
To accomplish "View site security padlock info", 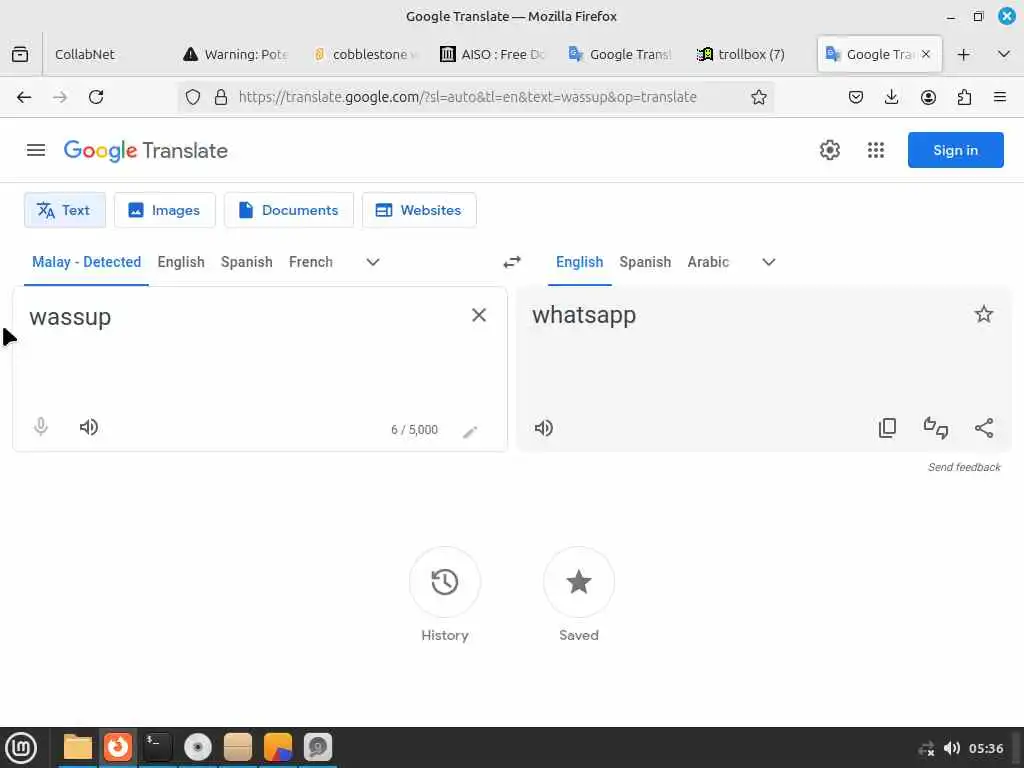I will (x=221, y=97).
